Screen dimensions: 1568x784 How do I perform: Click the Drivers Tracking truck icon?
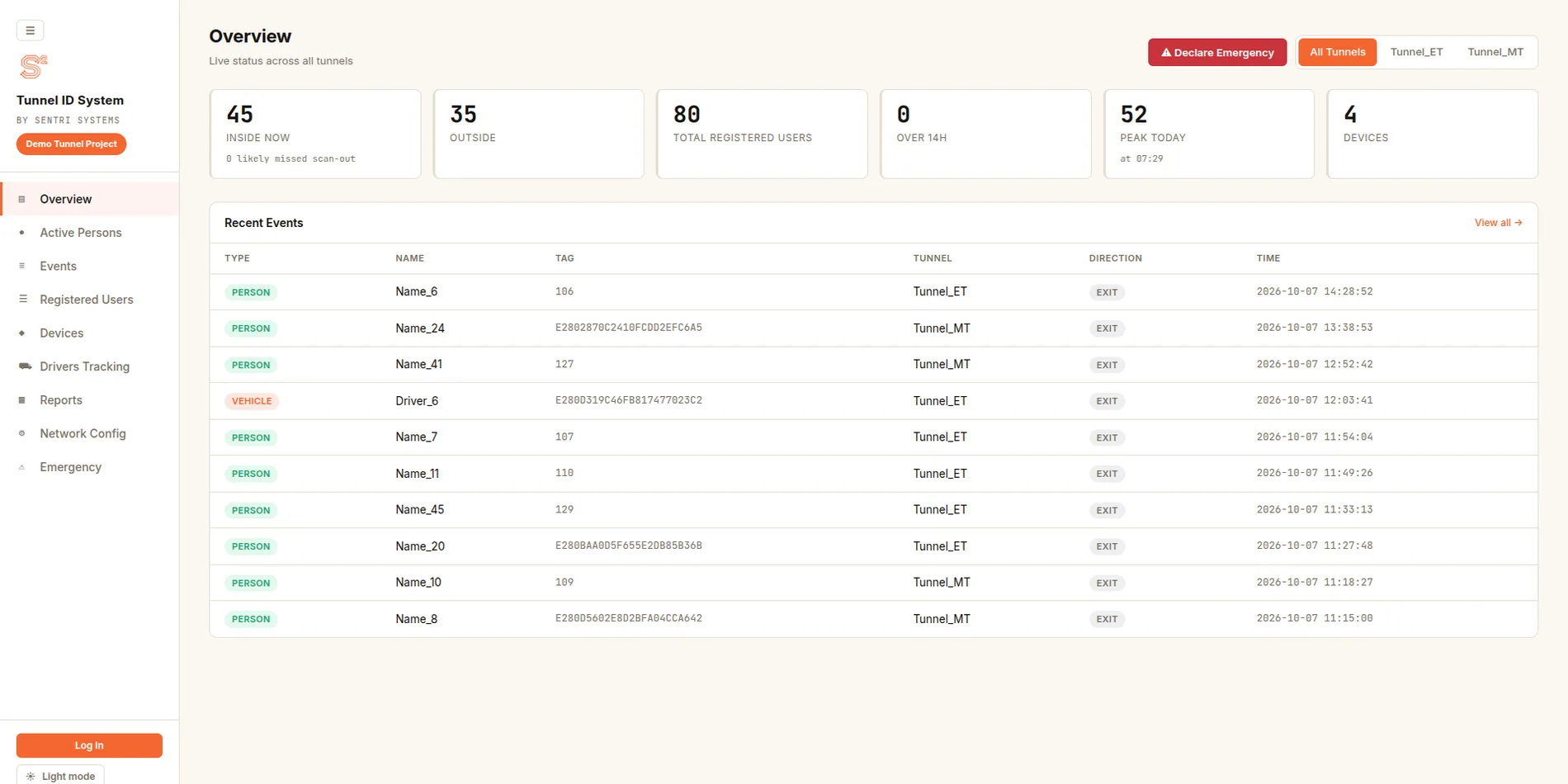[x=25, y=366]
